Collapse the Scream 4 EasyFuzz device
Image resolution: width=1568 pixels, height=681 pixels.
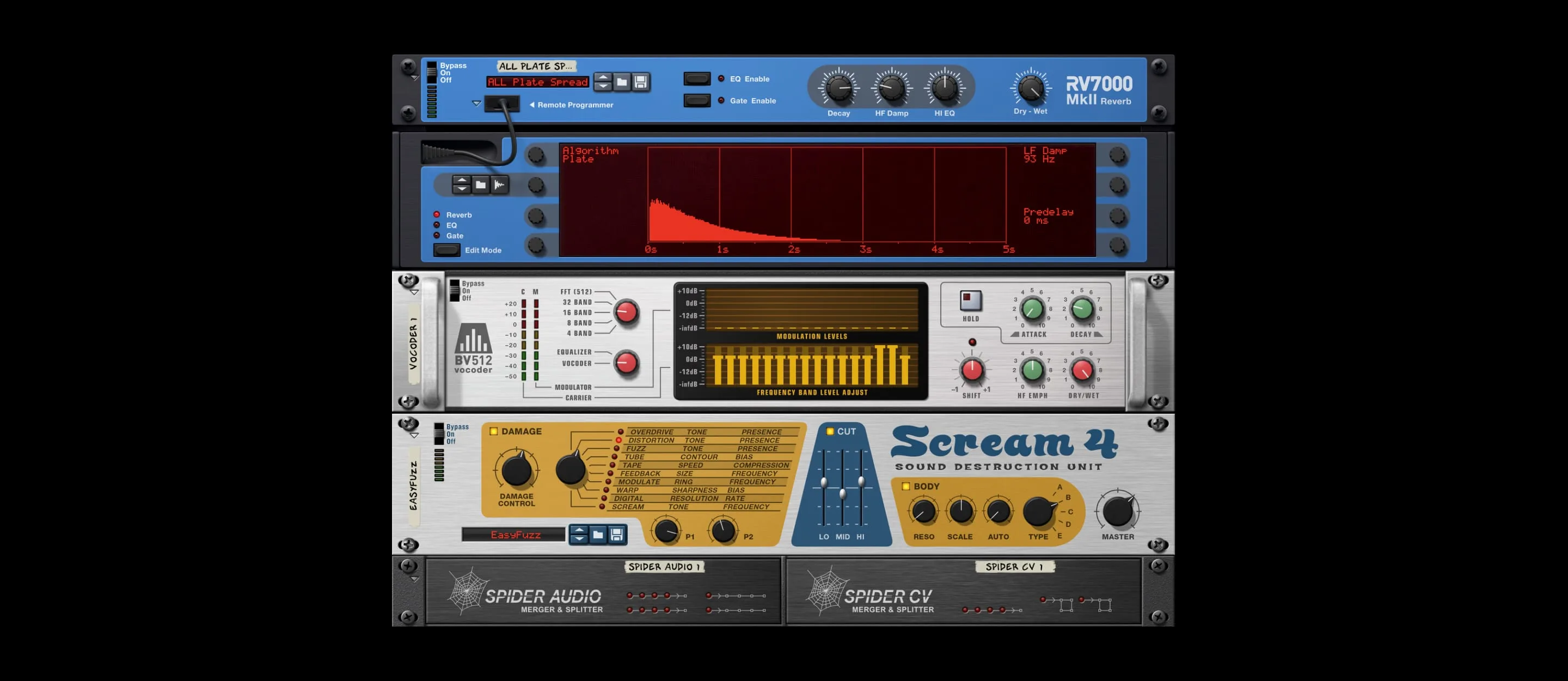click(414, 435)
